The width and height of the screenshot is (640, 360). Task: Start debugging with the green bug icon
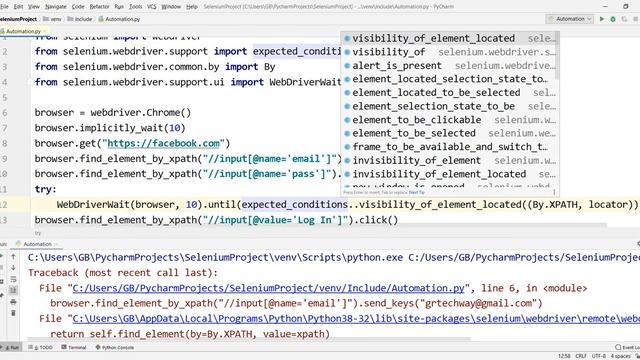(613, 19)
